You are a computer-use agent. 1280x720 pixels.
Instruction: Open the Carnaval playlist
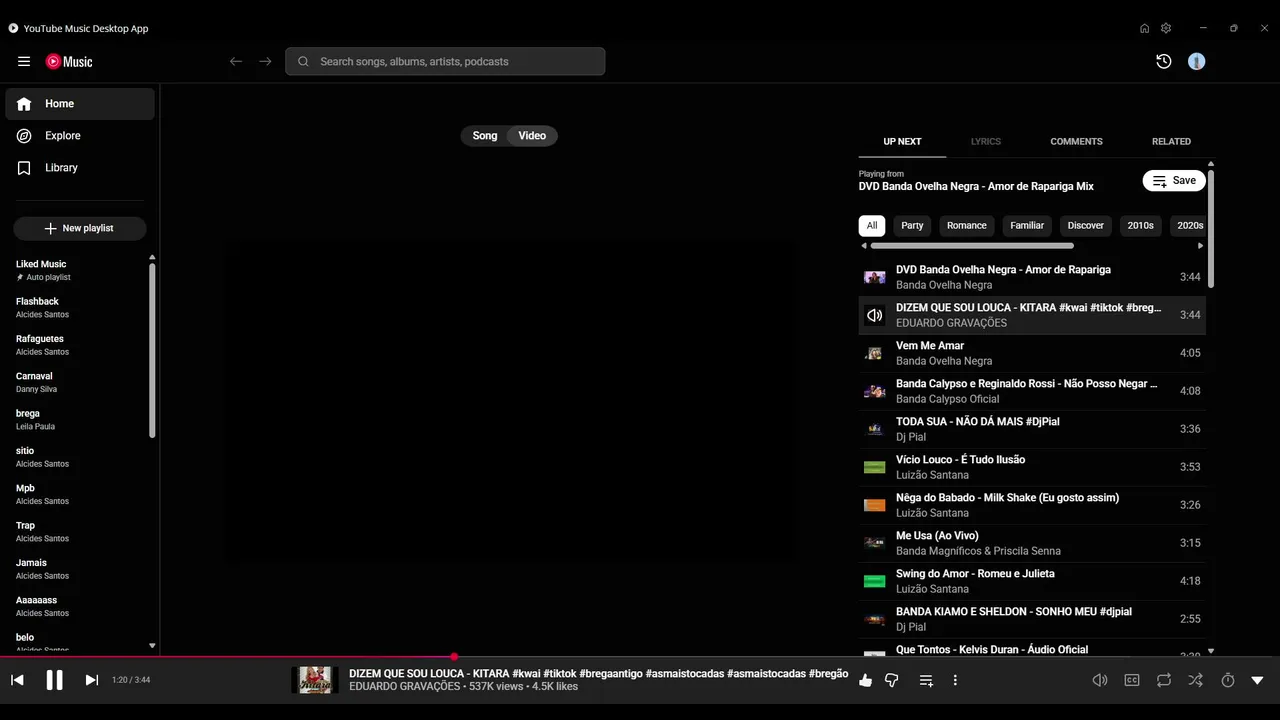pyautogui.click(x=78, y=382)
